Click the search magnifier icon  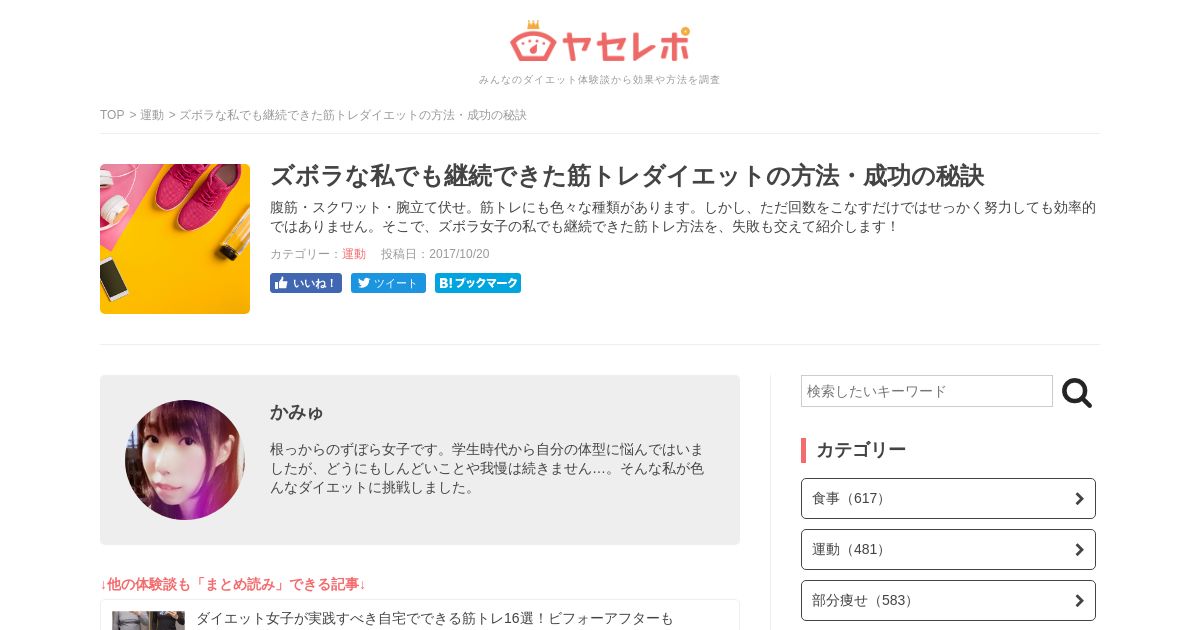coord(1077,393)
